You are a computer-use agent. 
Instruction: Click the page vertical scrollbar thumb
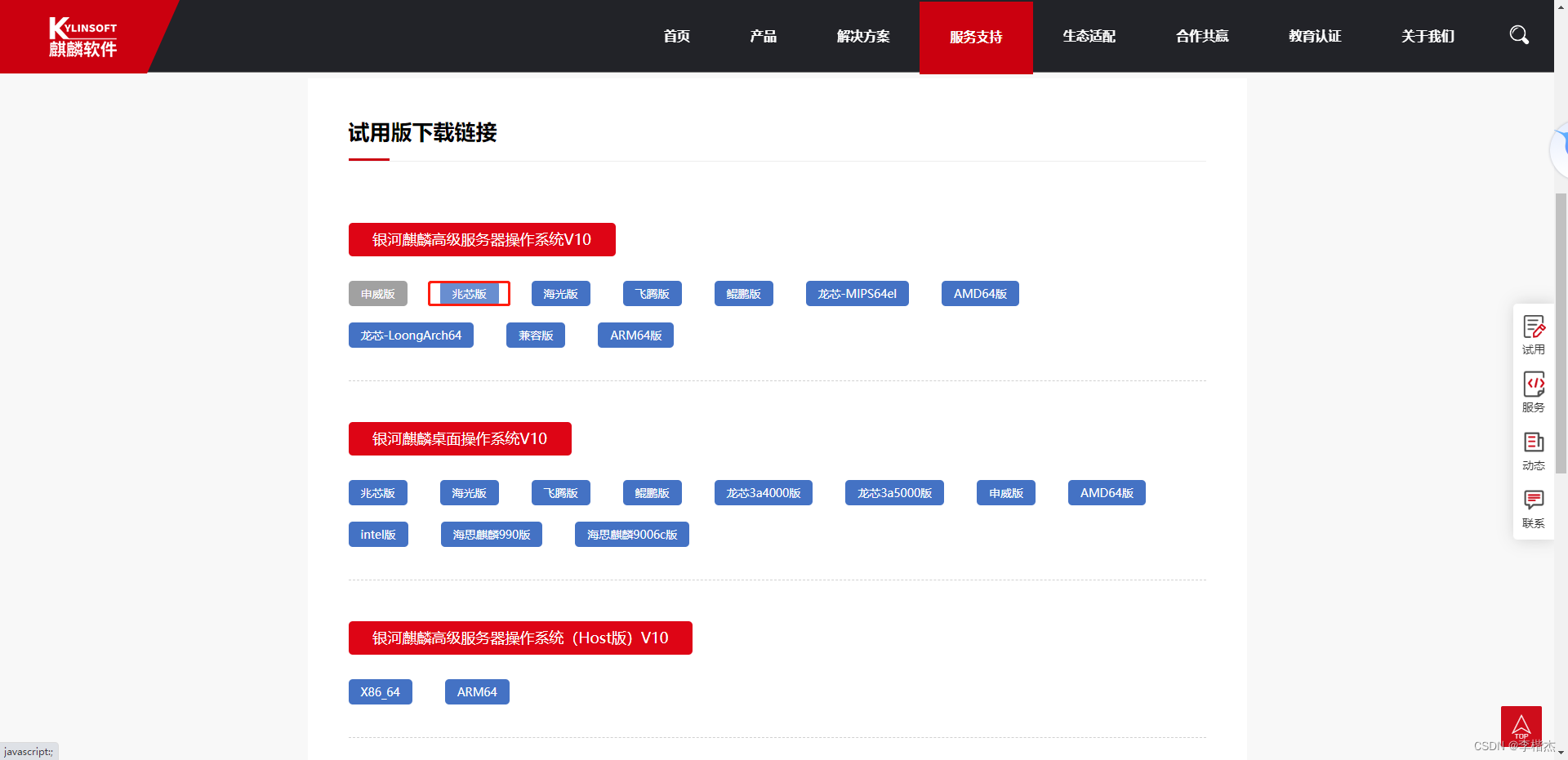tap(1561, 333)
